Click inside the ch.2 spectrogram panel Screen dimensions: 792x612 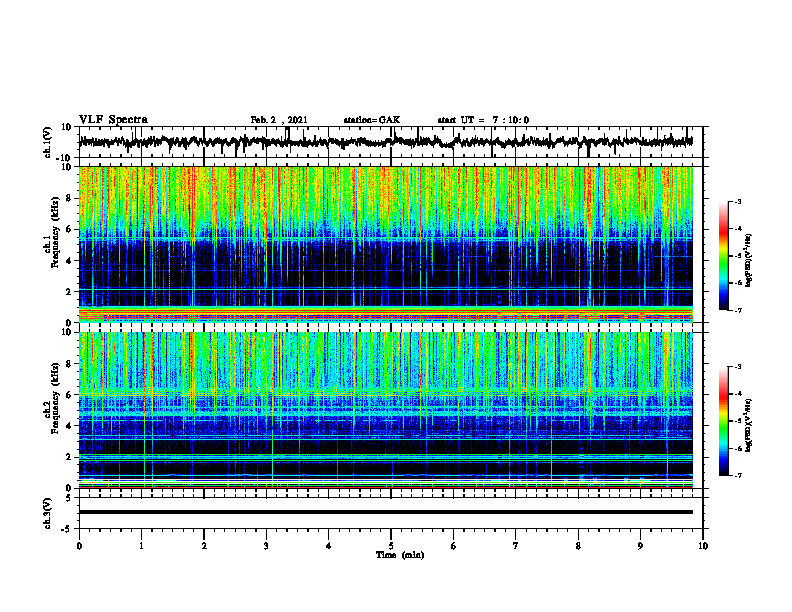click(x=385, y=410)
